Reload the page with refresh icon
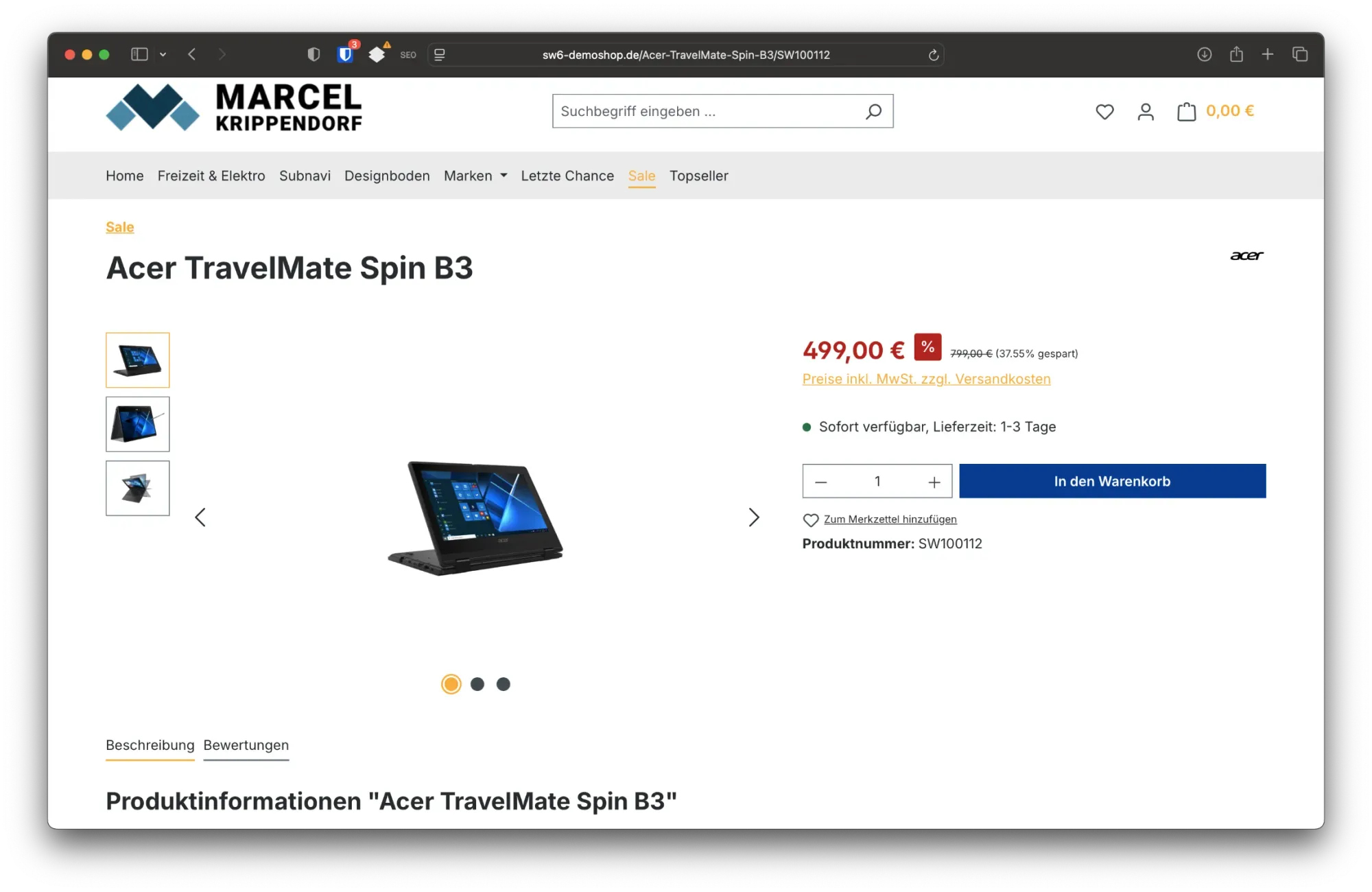Viewport: 1372px width, 892px height. pos(933,55)
